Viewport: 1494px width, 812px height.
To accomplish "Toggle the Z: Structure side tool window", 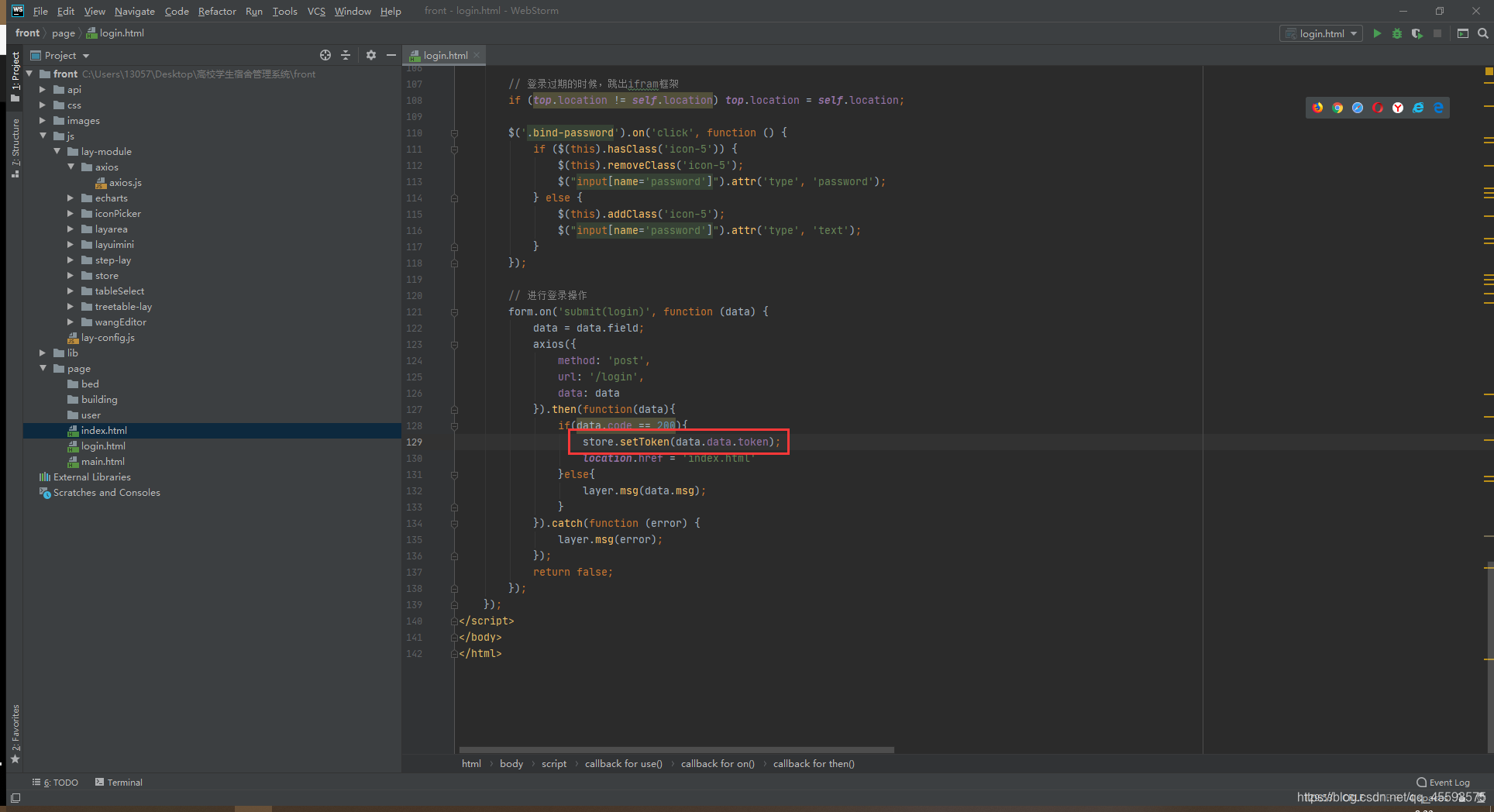I will (x=15, y=148).
